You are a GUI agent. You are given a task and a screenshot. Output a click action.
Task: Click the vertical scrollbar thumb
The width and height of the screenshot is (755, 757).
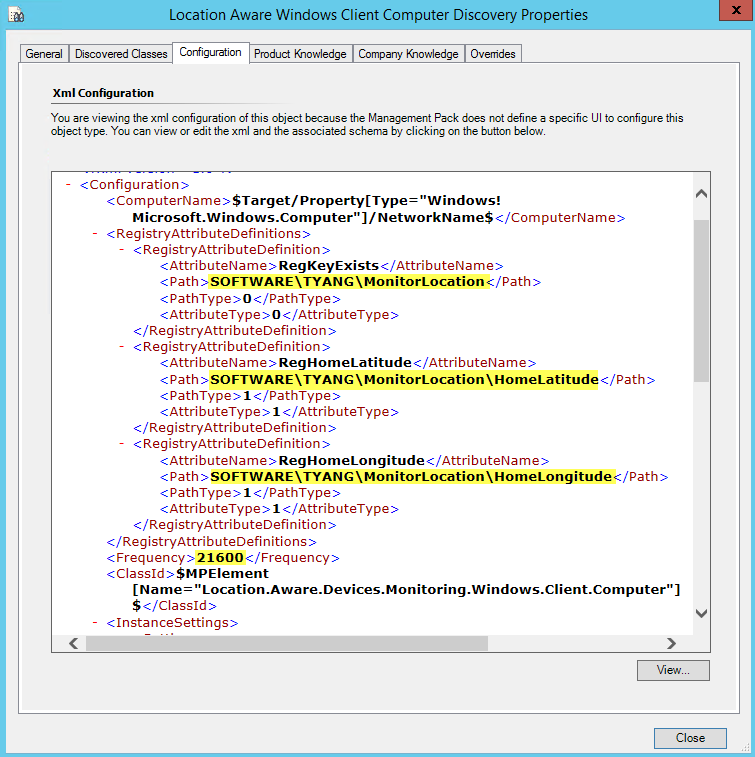click(x=701, y=301)
